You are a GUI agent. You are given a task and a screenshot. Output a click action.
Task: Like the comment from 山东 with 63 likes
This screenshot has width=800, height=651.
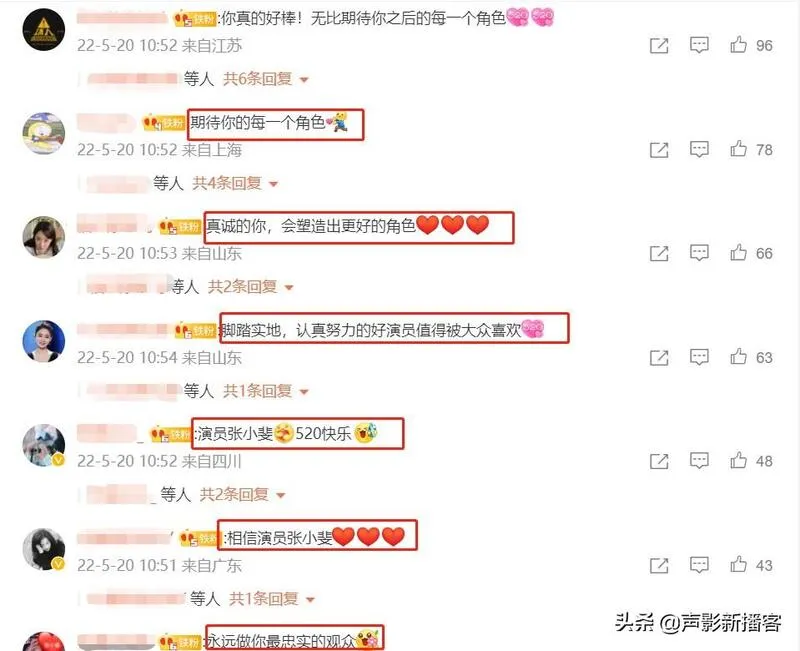(x=738, y=357)
